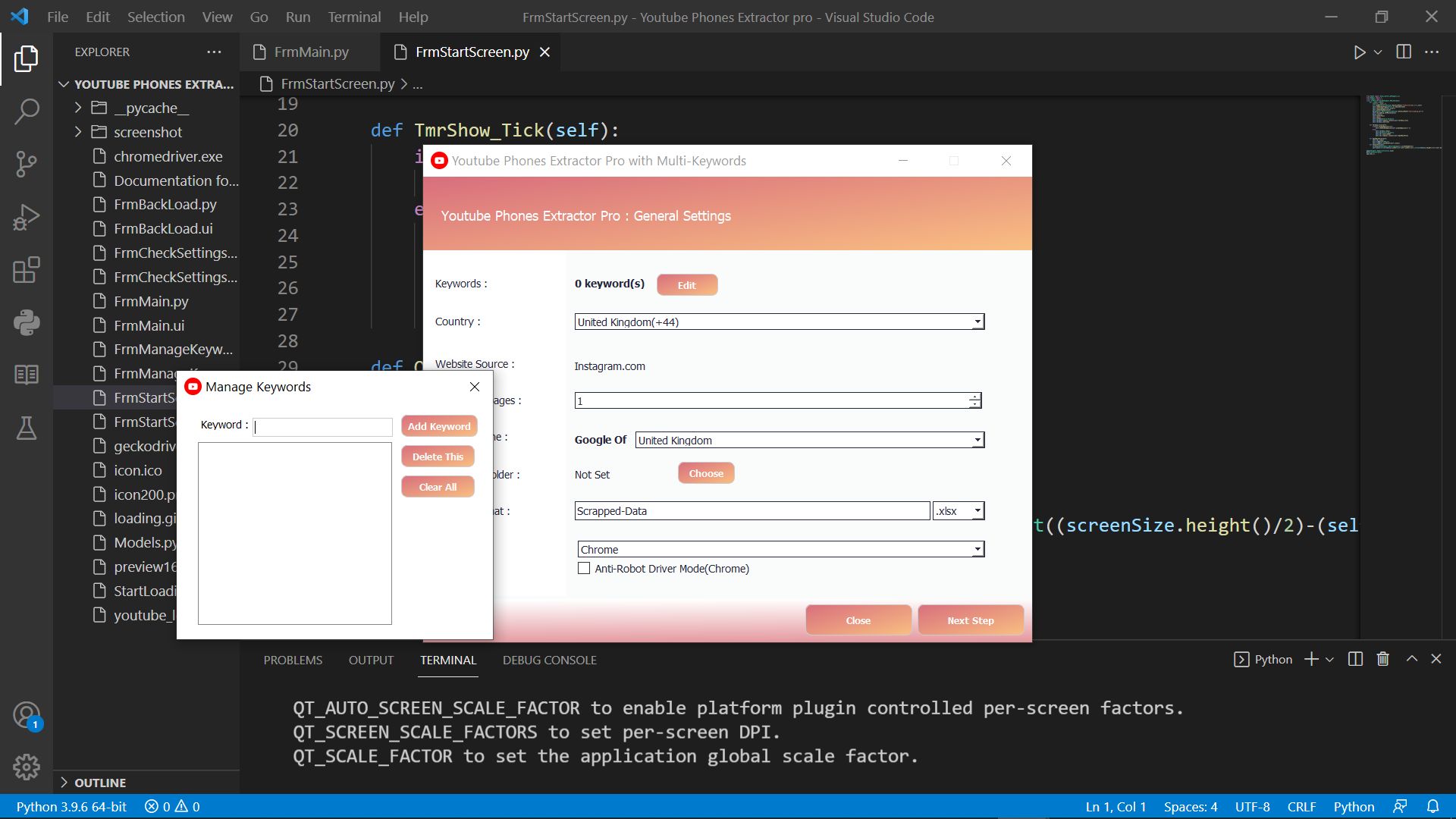Switch to the FrmMain.py tab
The image size is (1456, 819).
(x=309, y=52)
